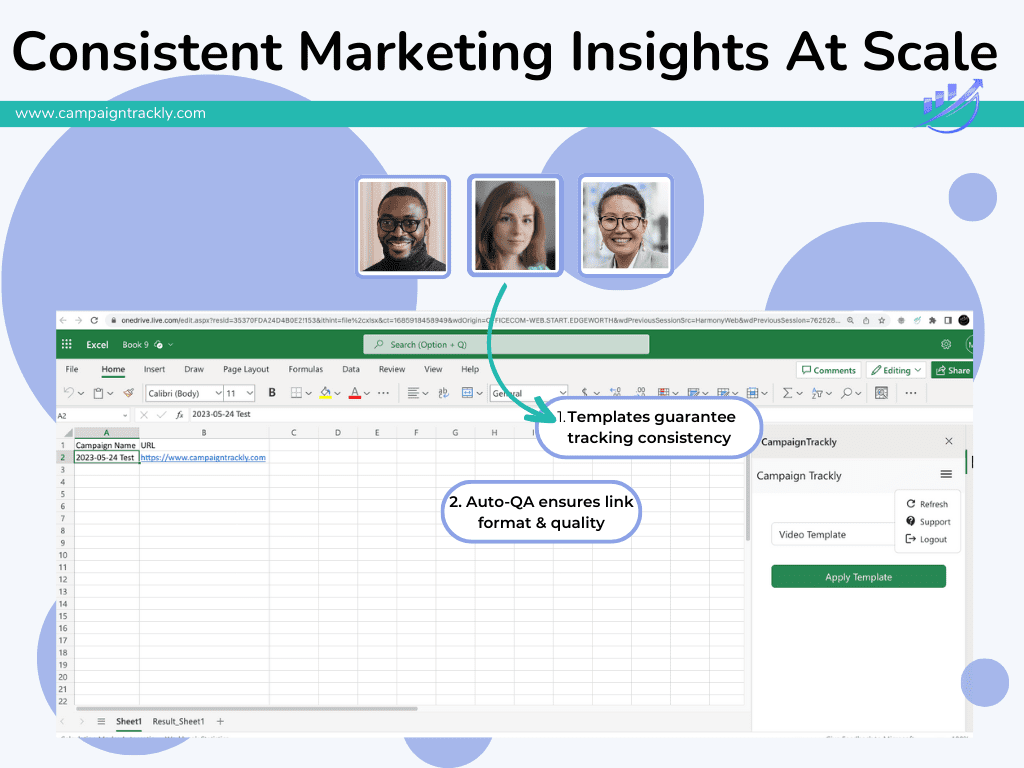The image size is (1024, 768).
Task: Open the CampaignTrackly hamburger menu
Action: click(946, 474)
